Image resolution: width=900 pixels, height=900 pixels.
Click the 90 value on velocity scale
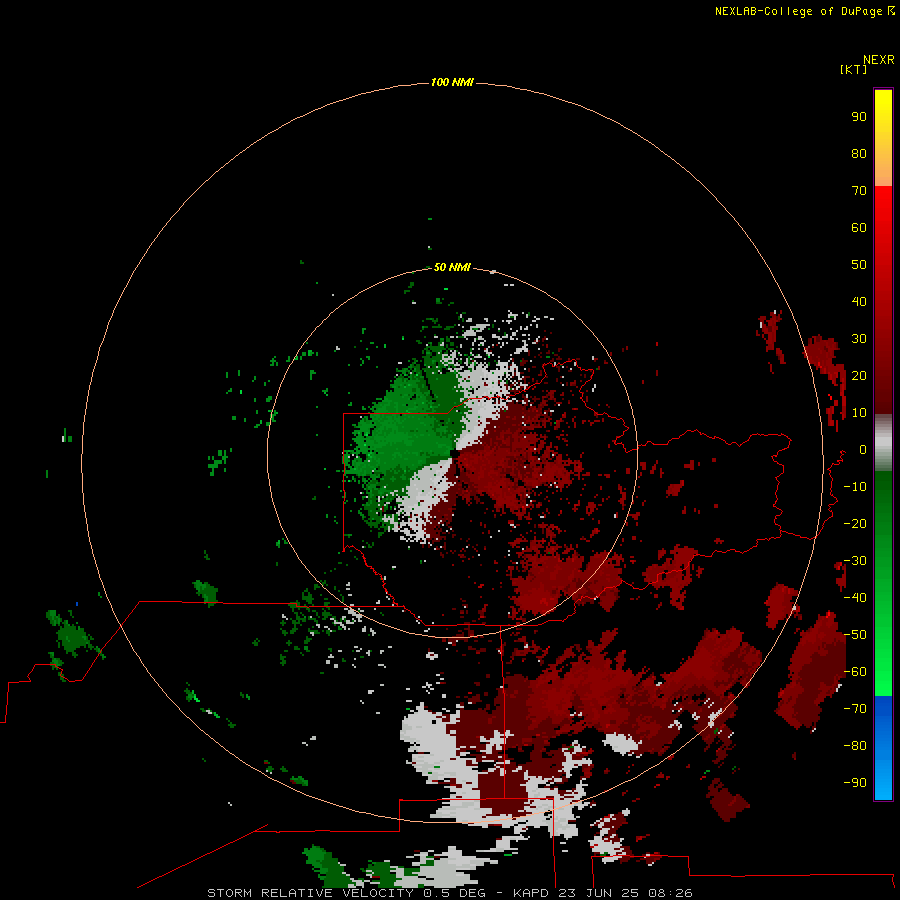point(859,117)
